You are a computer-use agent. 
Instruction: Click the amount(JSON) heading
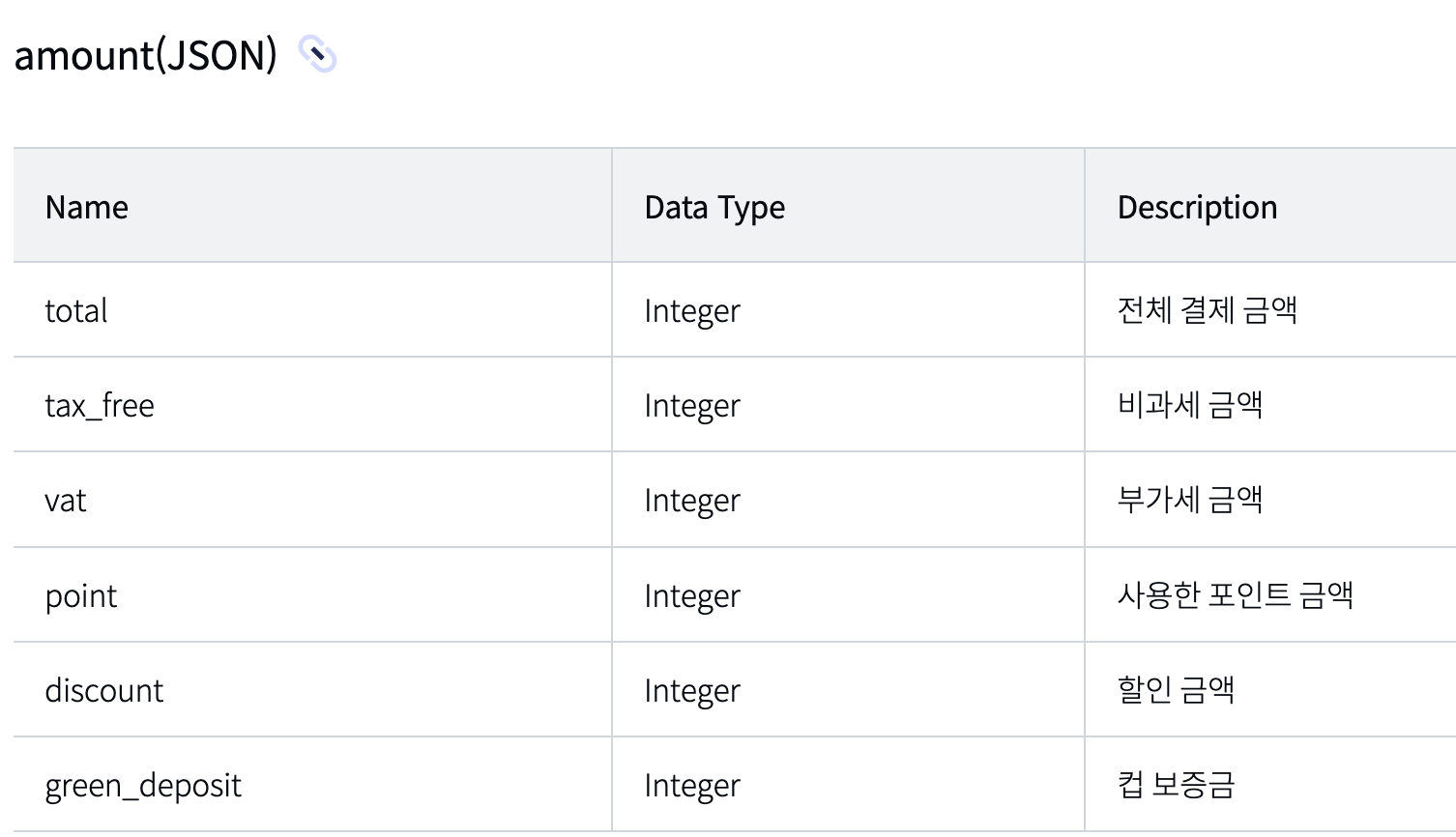pyautogui.click(x=146, y=55)
